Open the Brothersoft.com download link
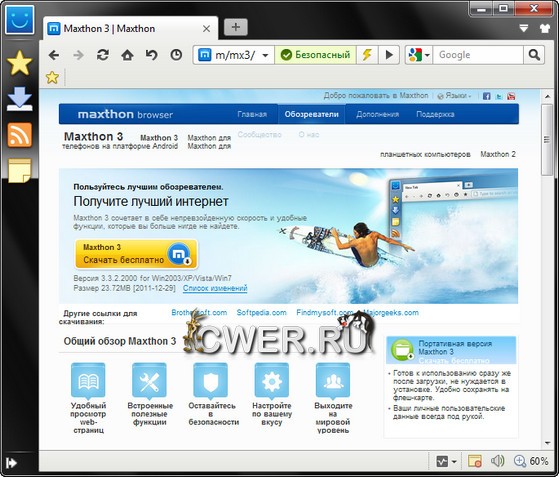 pyautogui.click(x=199, y=313)
